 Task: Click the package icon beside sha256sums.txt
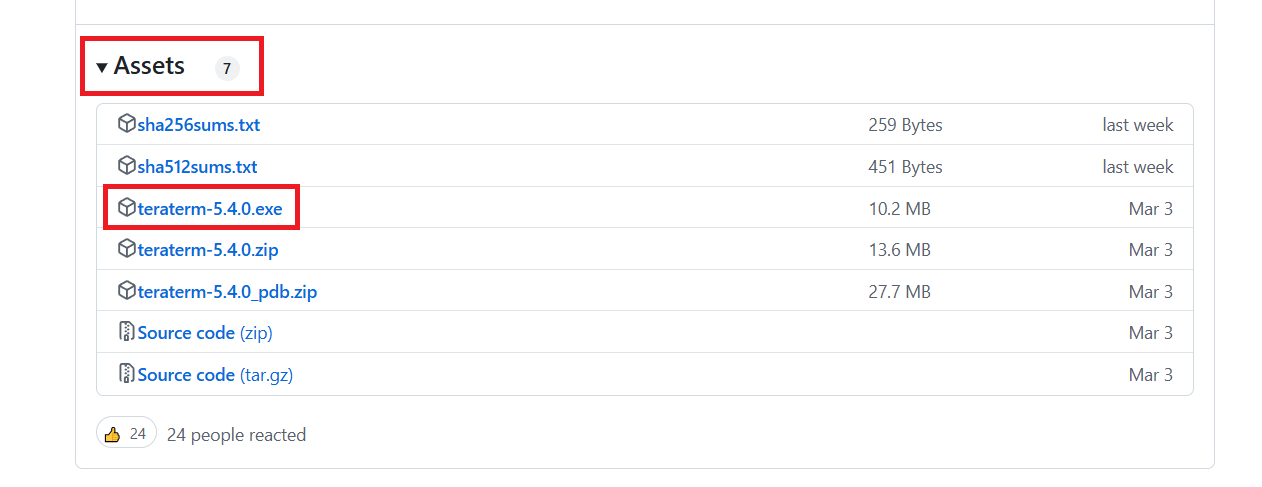coord(127,124)
